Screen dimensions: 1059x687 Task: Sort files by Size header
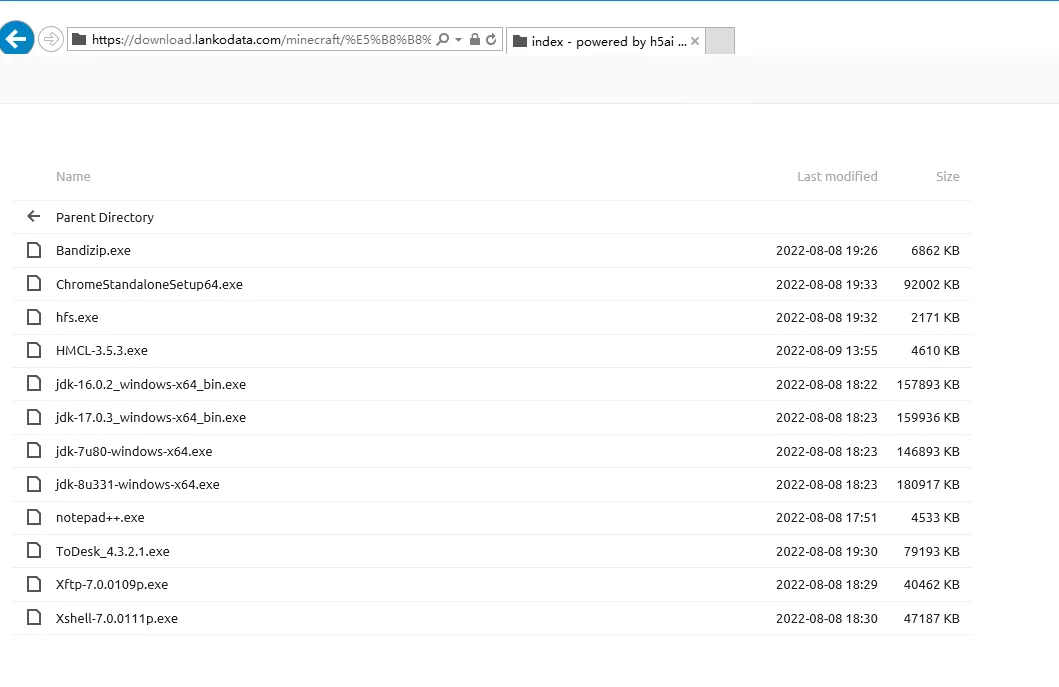[x=947, y=176]
